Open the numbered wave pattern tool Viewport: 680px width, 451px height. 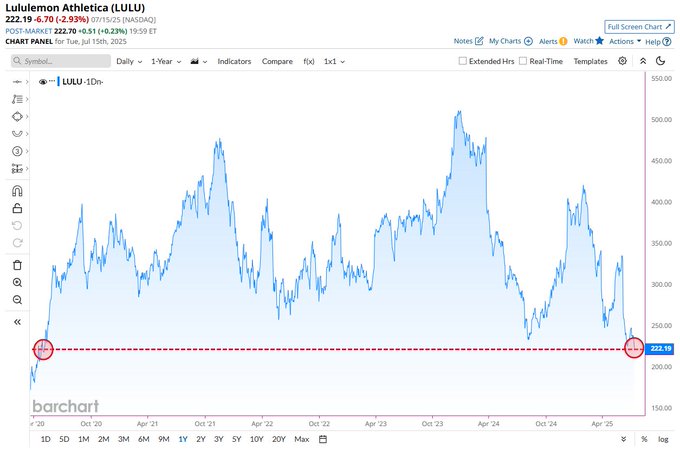(x=17, y=151)
